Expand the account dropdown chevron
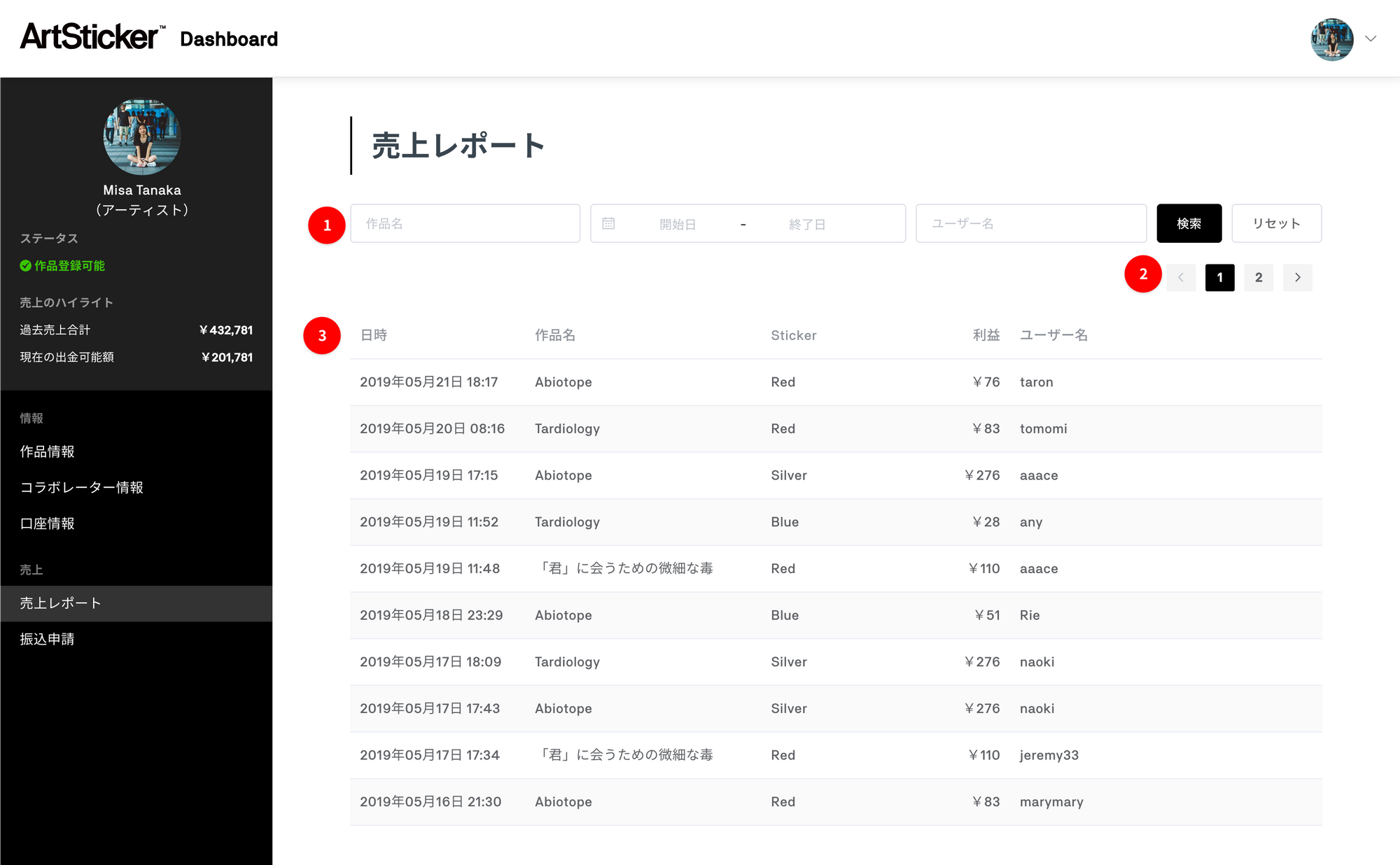The height and width of the screenshot is (865, 1400). tap(1371, 39)
